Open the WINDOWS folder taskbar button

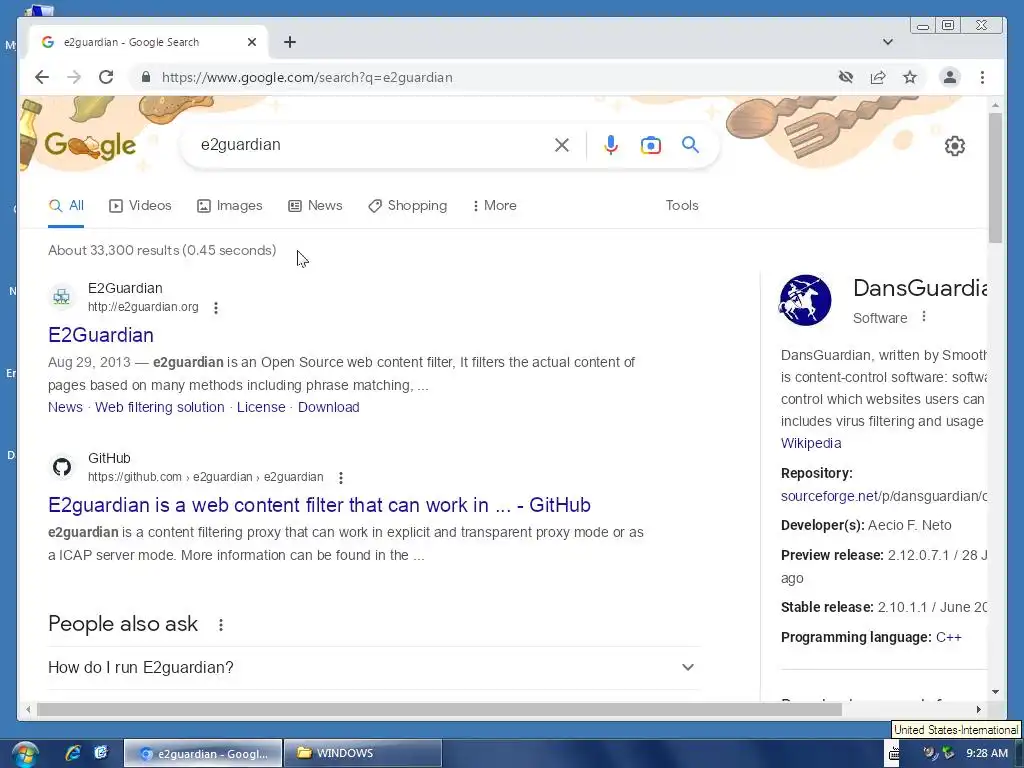point(362,753)
